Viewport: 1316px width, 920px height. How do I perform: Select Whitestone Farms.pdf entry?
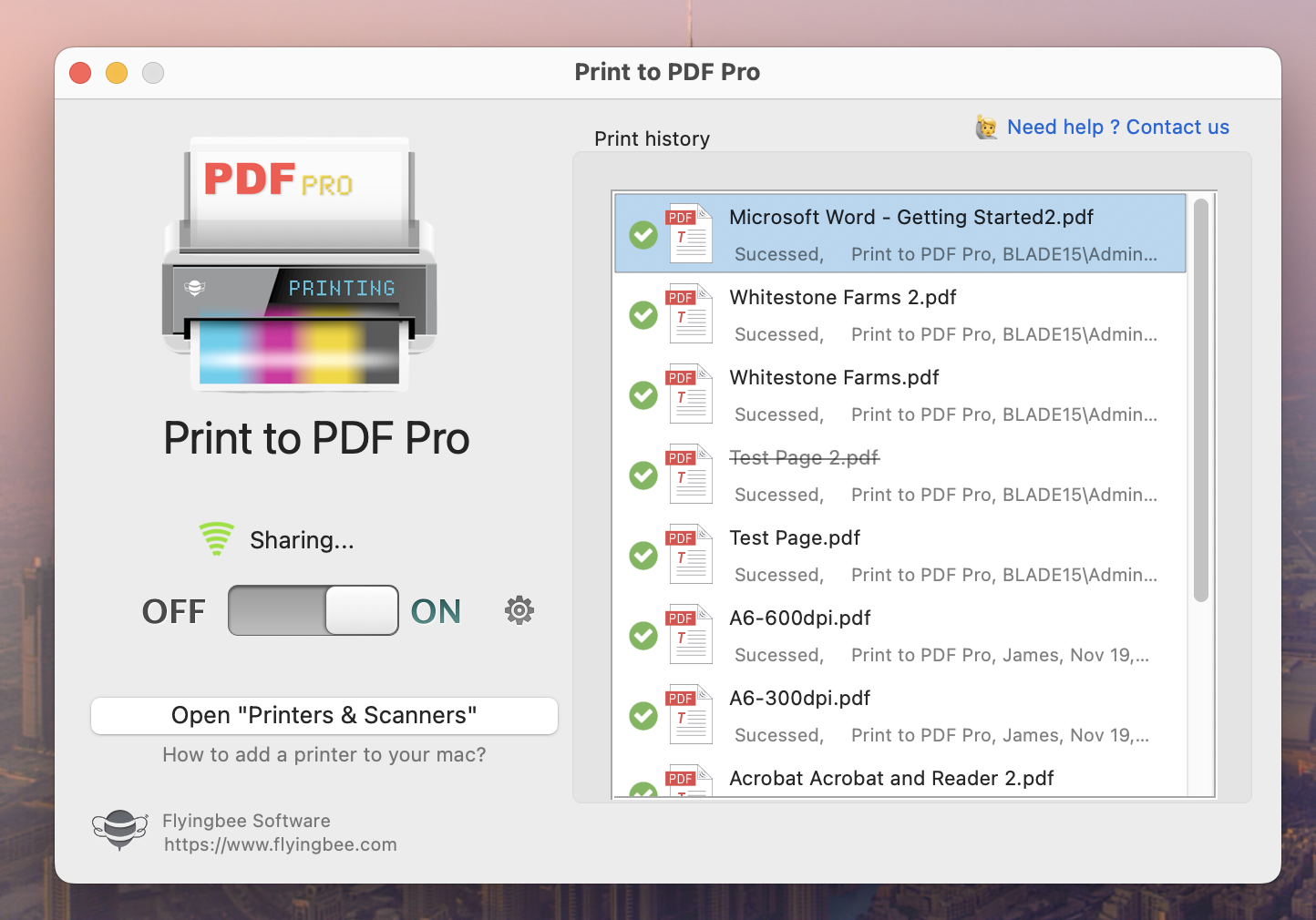900,394
